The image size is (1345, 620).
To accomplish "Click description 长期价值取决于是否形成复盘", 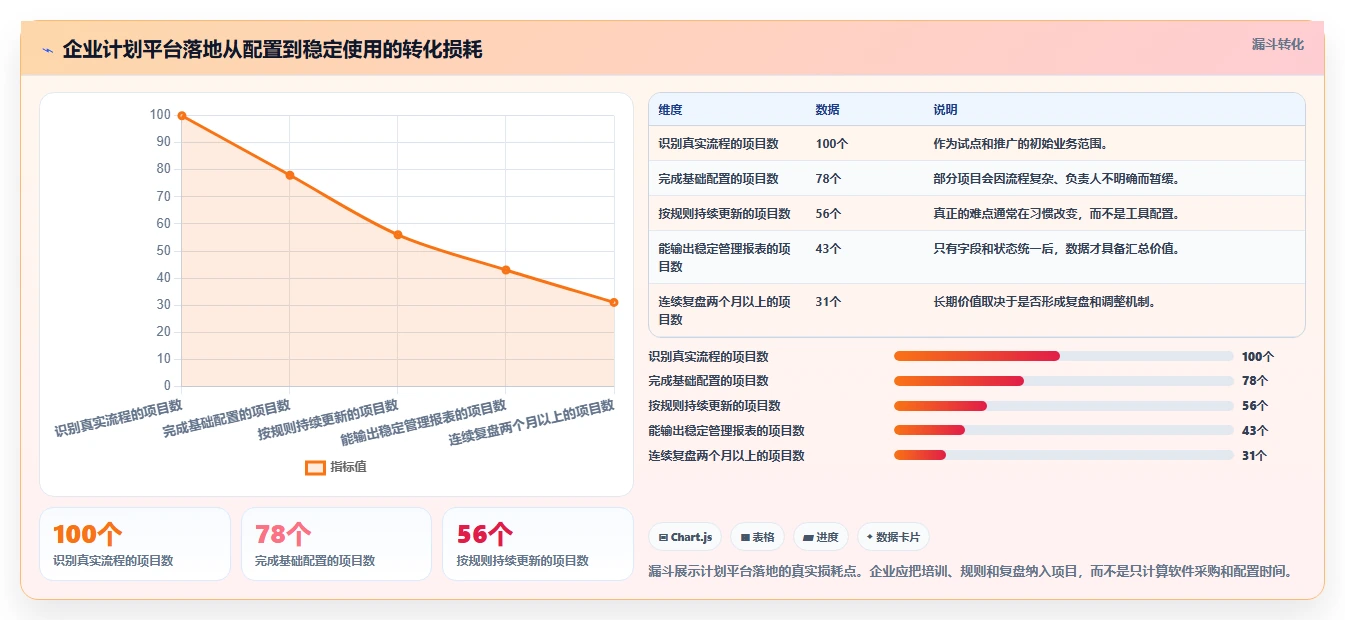I will click(1045, 301).
